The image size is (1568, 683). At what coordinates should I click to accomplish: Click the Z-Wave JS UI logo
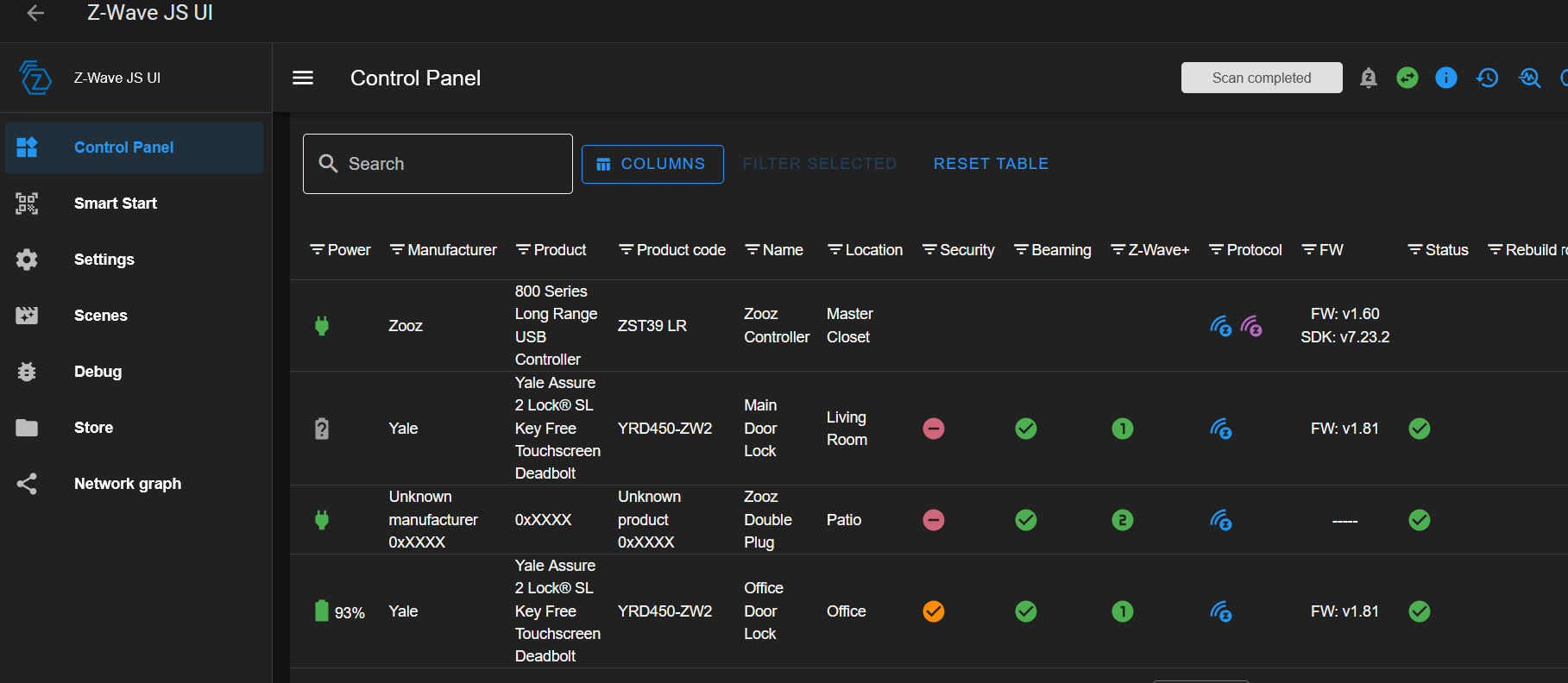click(35, 78)
